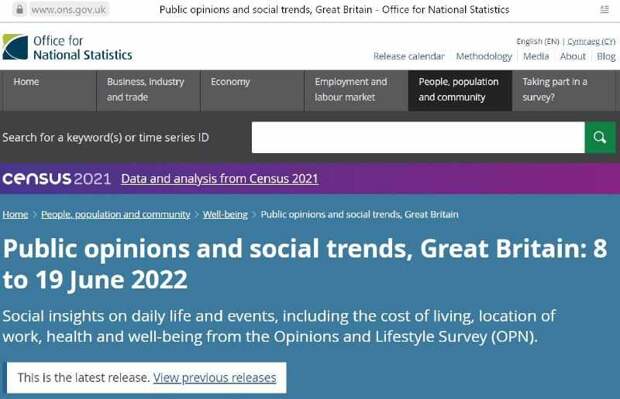The image size is (620, 399).
Task: Open the Media link
Action: click(x=536, y=57)
